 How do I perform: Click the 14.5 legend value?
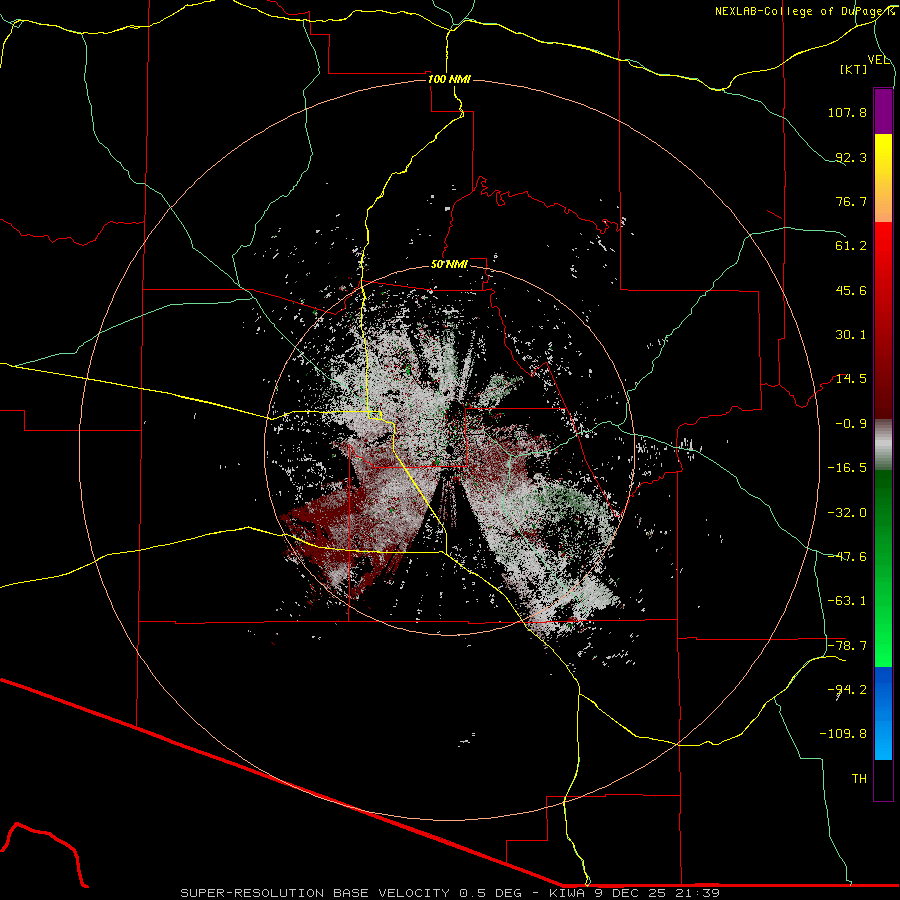851,379
